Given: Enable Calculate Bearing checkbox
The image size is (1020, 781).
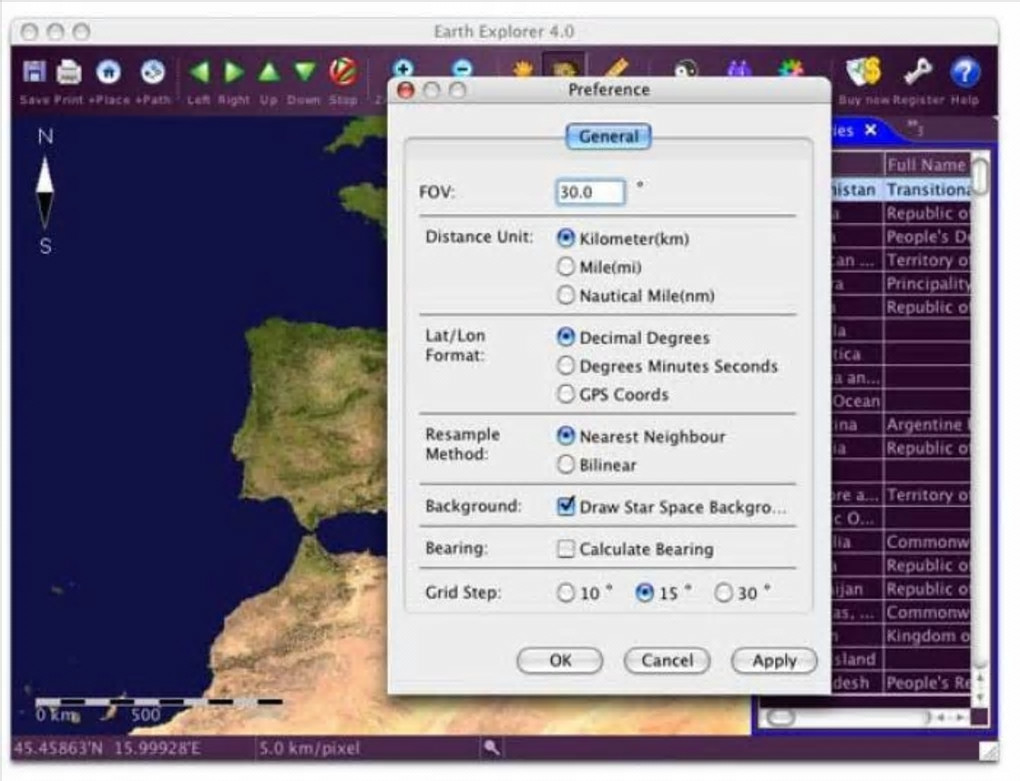Looking at the screenshot, I should coord(566,549).
